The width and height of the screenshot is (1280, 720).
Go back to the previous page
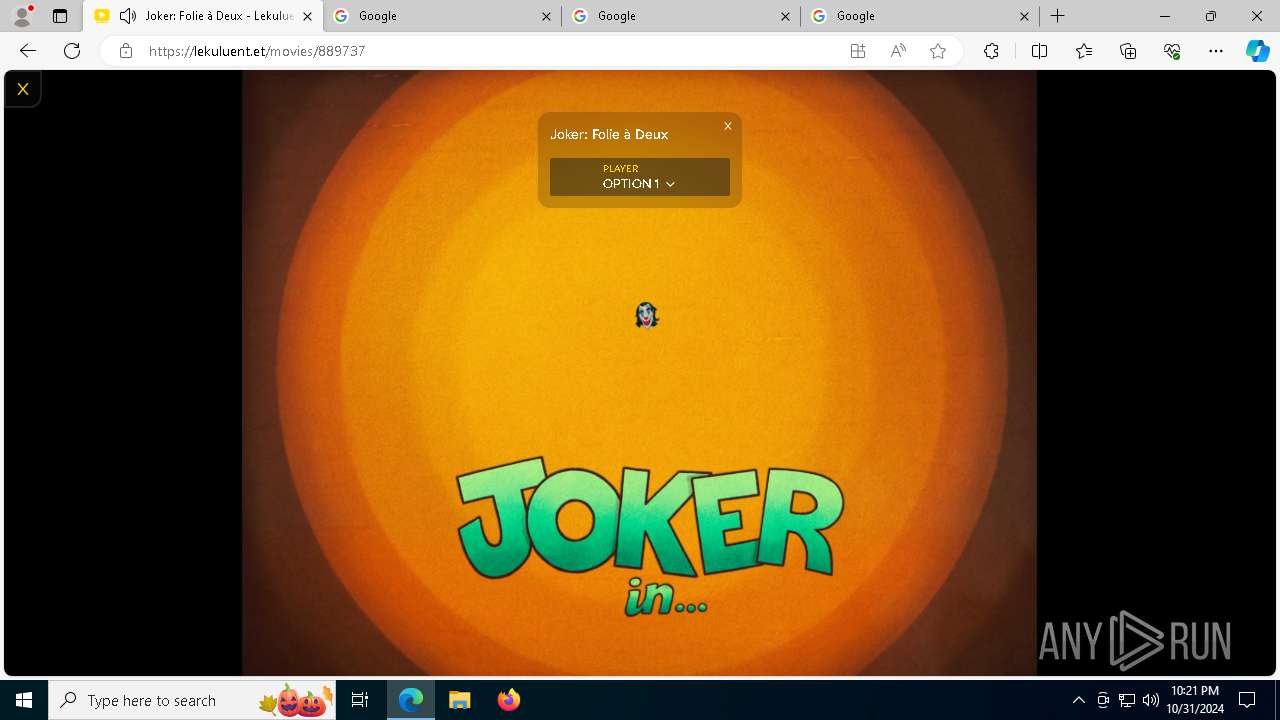click(x=28, y=51)
